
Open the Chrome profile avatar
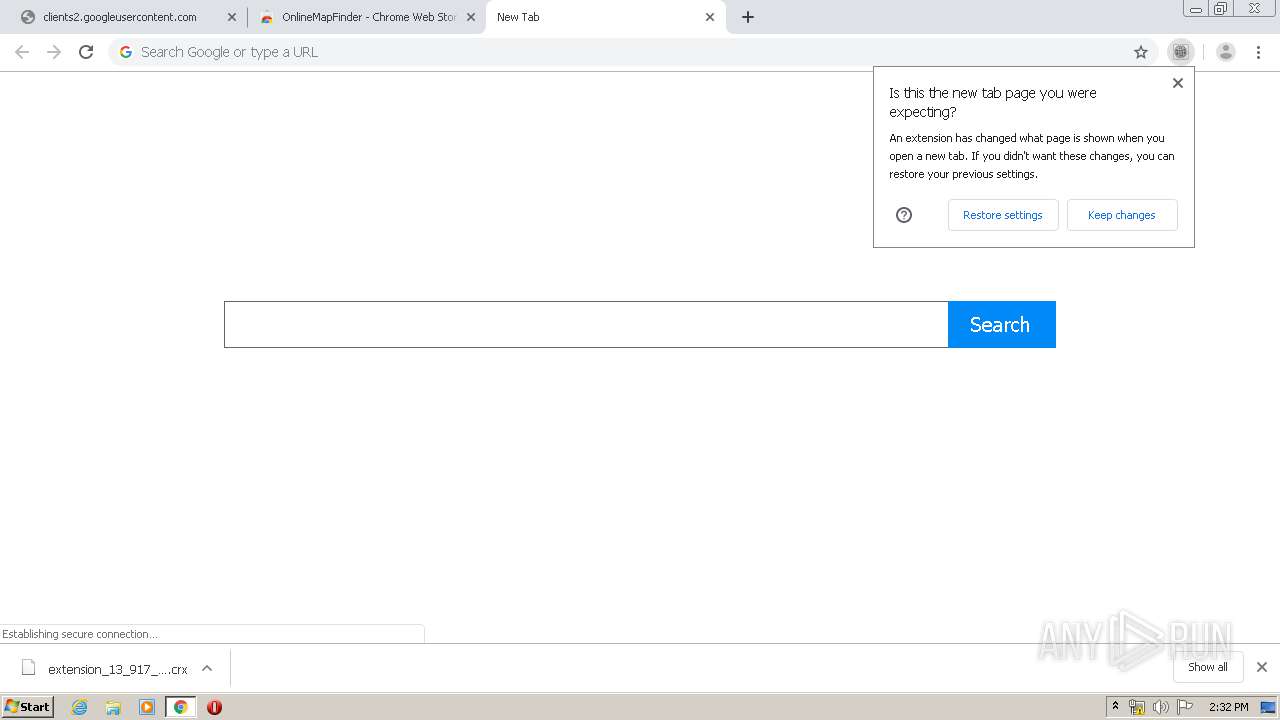click(1226, 52)
